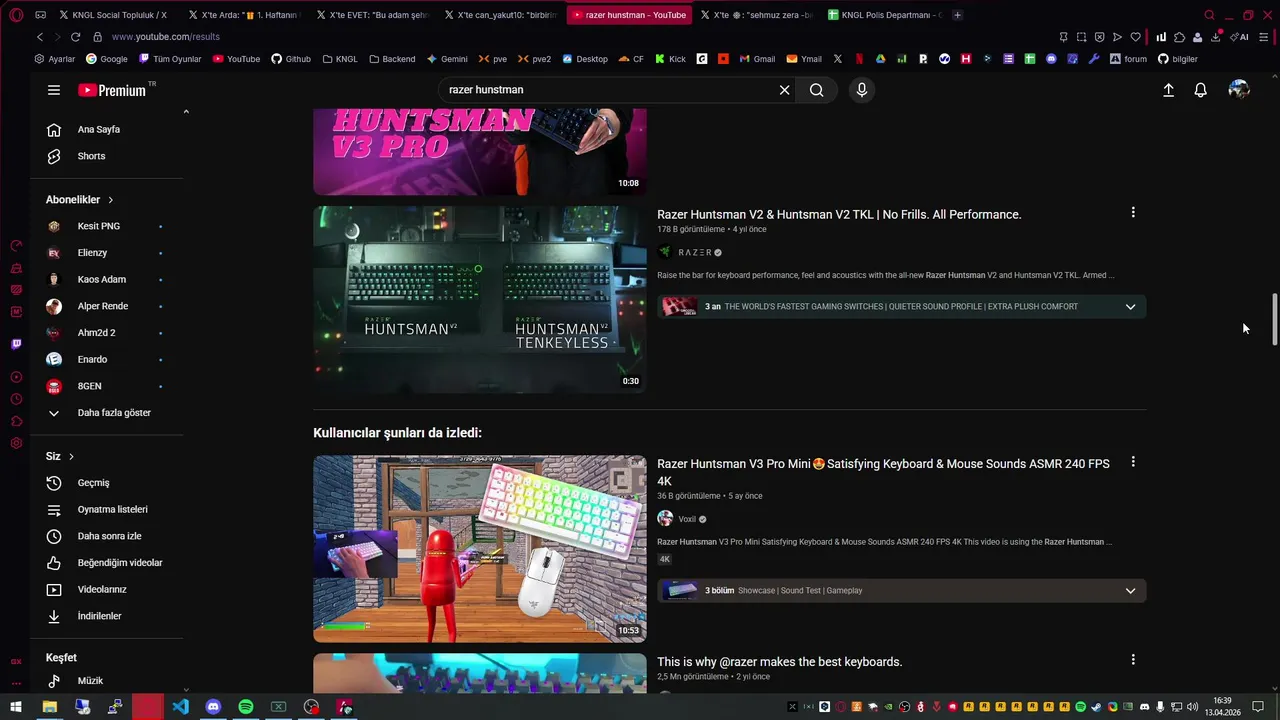
Task: Open Visual Studio Code from the taskbar
Action: [x=180, y=707]
